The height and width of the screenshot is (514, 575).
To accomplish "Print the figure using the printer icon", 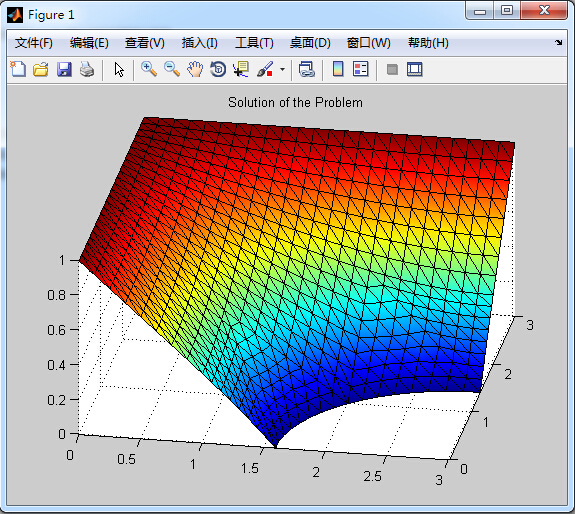I will (87, 69).
